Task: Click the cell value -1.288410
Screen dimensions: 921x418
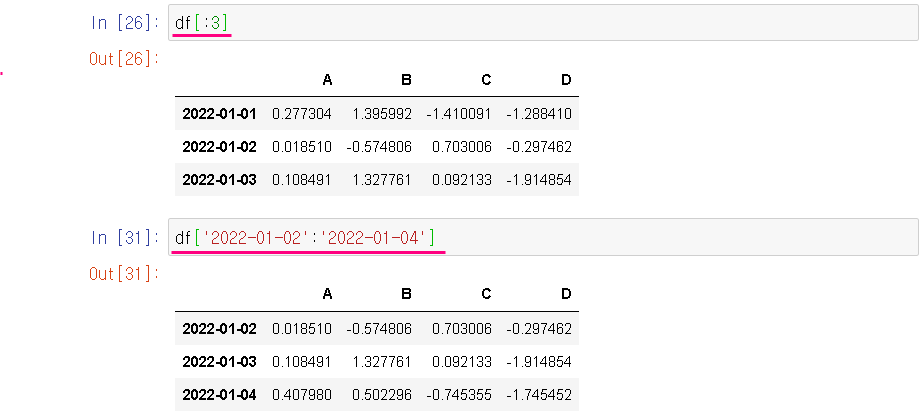Action: pyautogui.click(x=539, y=113)
